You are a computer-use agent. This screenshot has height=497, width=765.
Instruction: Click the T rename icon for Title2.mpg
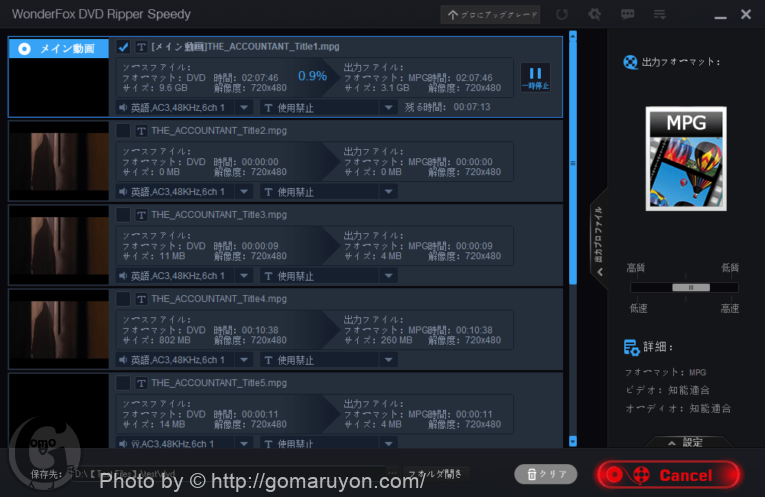point(141,131)
